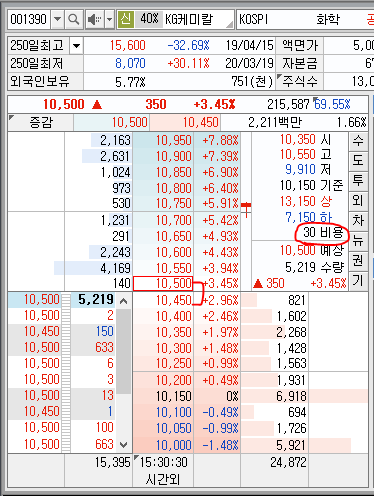Click the 시간외 after-hours label
The image size is (374, 496).
point(163,480)
